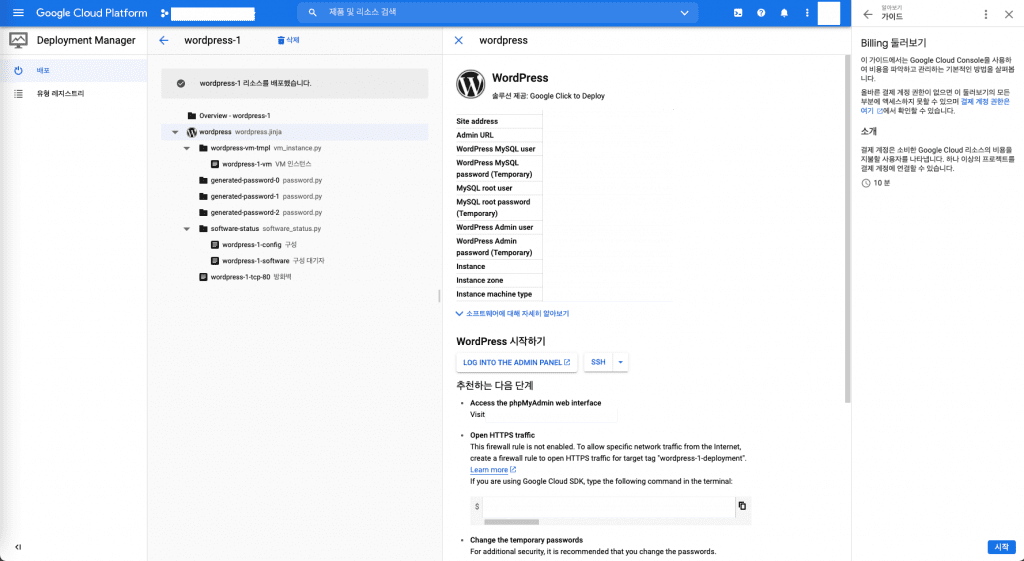Viewport: 1024px width, 561px height.
Task: Select the 배포 sidebar item
Action: (73, 71)
